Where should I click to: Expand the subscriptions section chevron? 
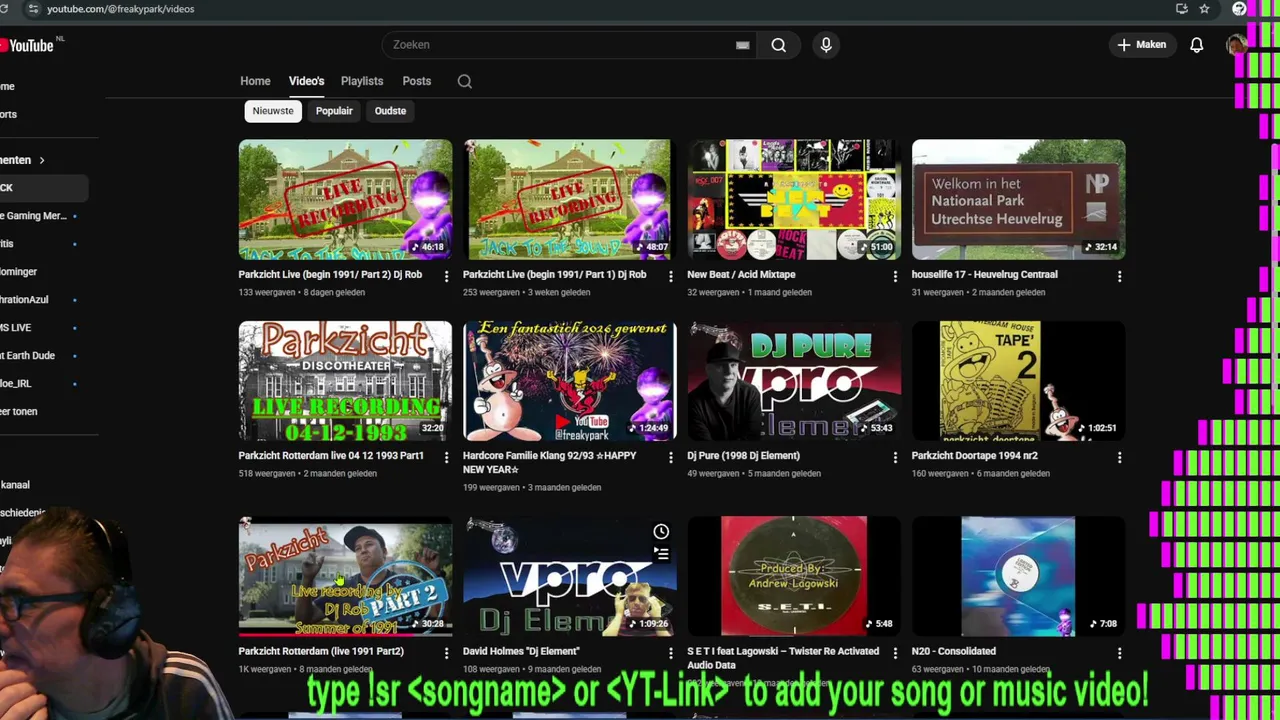(42, 160)
